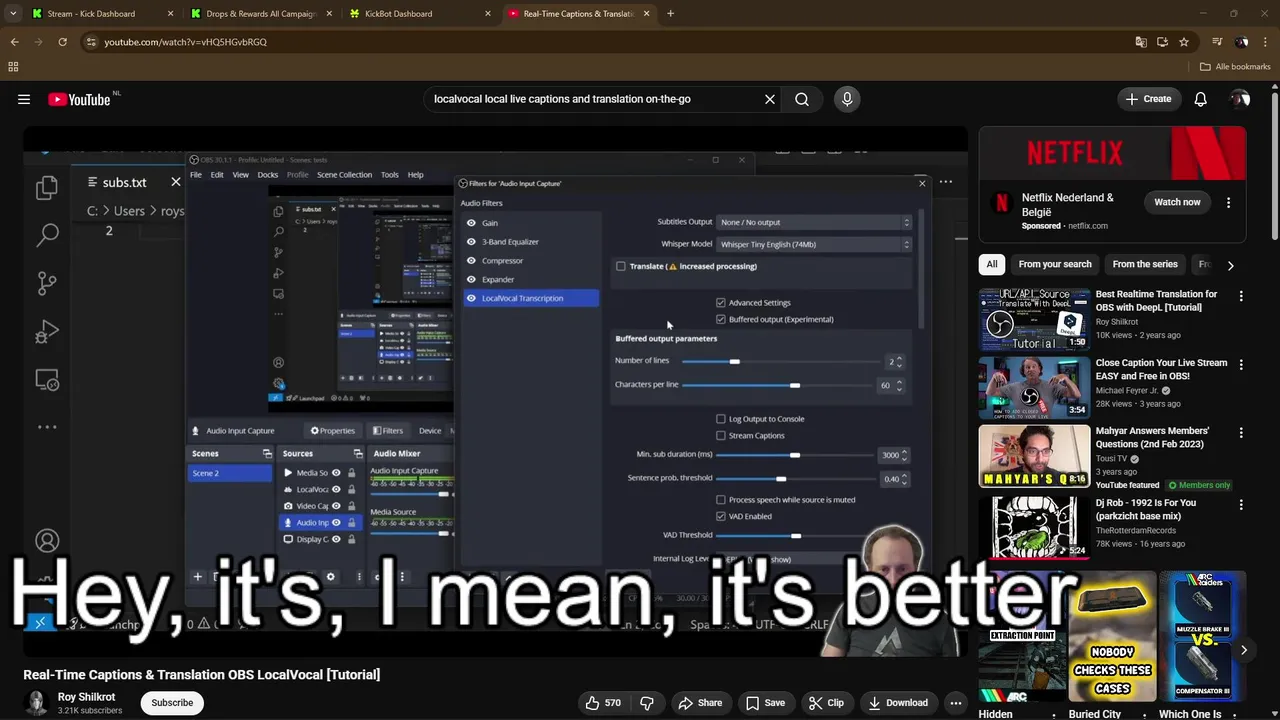The image size is (1280, 720).
Task: Click the Netflix ad banner image
Action: 1113,153
